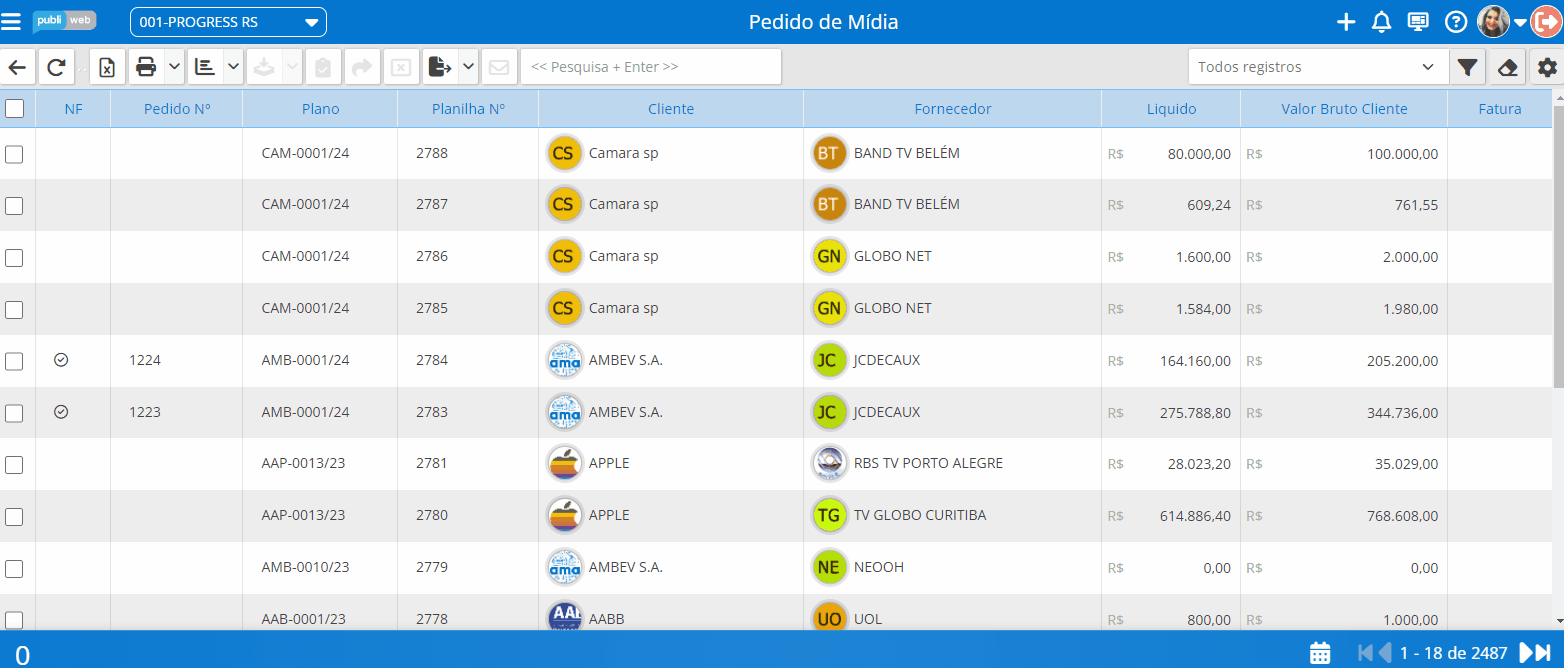1564x668 pixels.
Task: Sort by the Liquido column header
Action: click(x=1171, y=109)
